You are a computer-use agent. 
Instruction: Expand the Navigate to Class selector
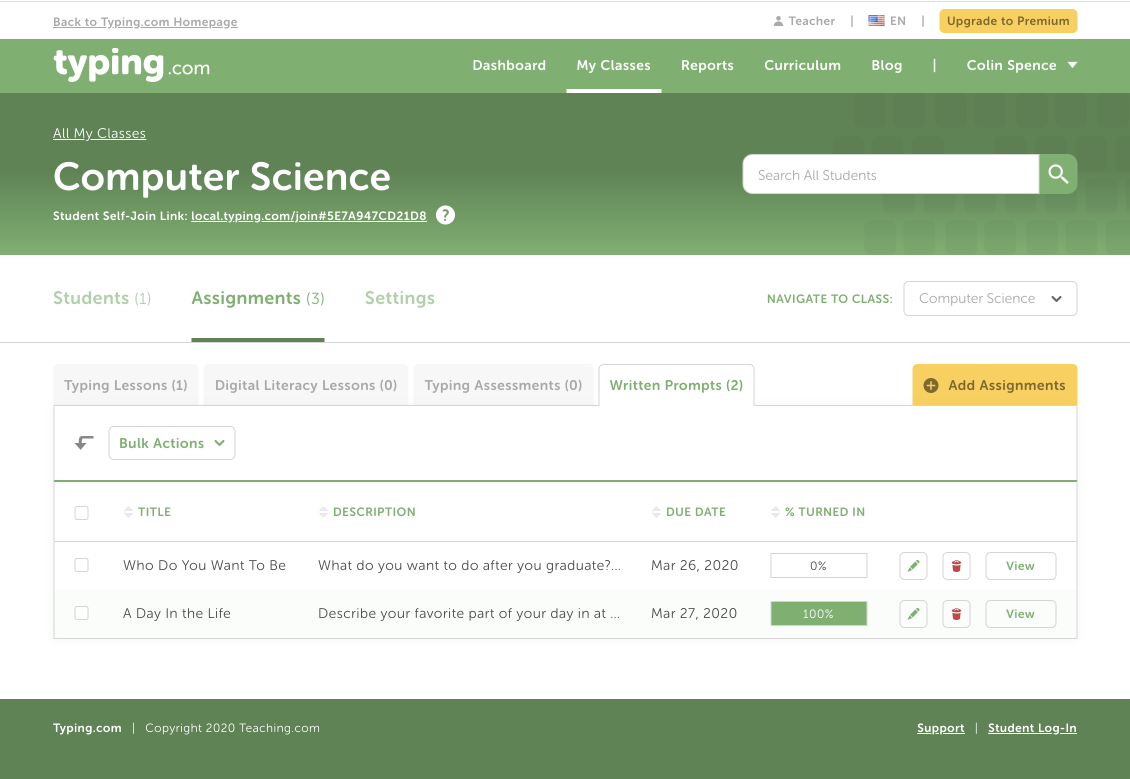989,298
